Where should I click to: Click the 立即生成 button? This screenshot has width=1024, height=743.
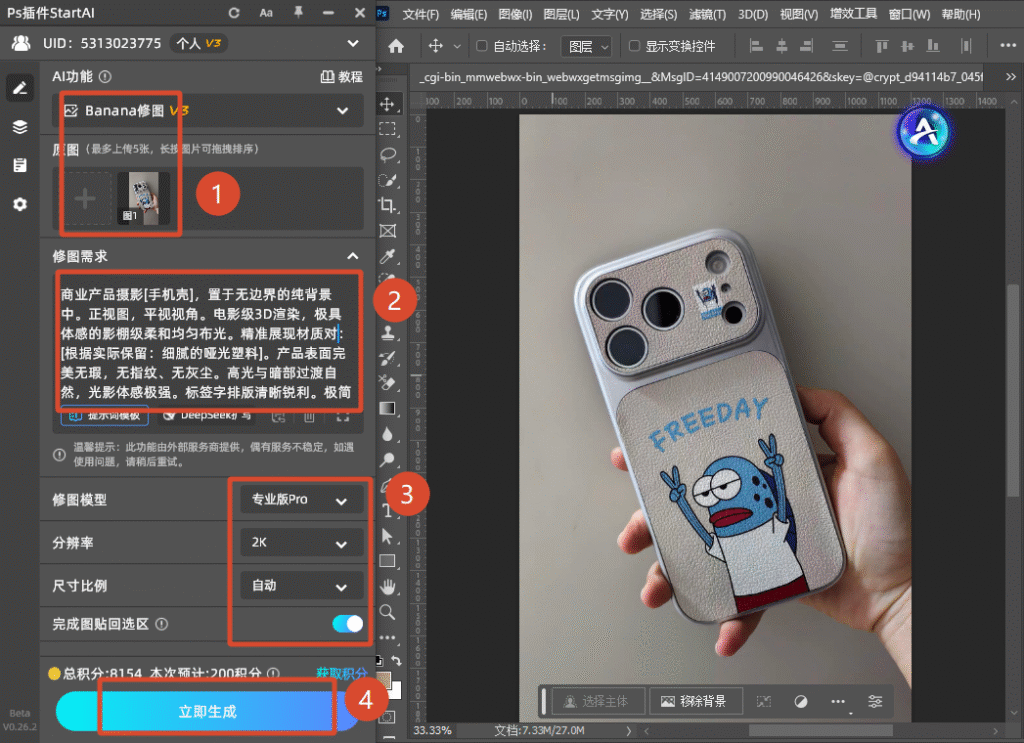tap(208, 711)
